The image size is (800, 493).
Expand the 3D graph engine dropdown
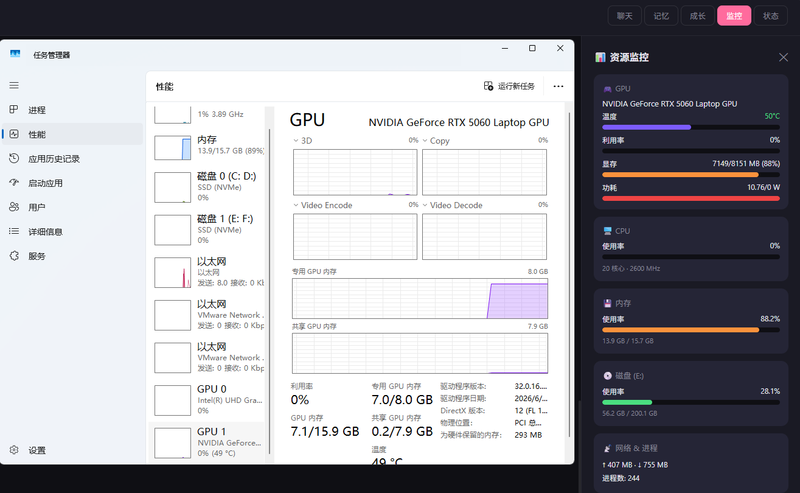click(x=296, y=140)
